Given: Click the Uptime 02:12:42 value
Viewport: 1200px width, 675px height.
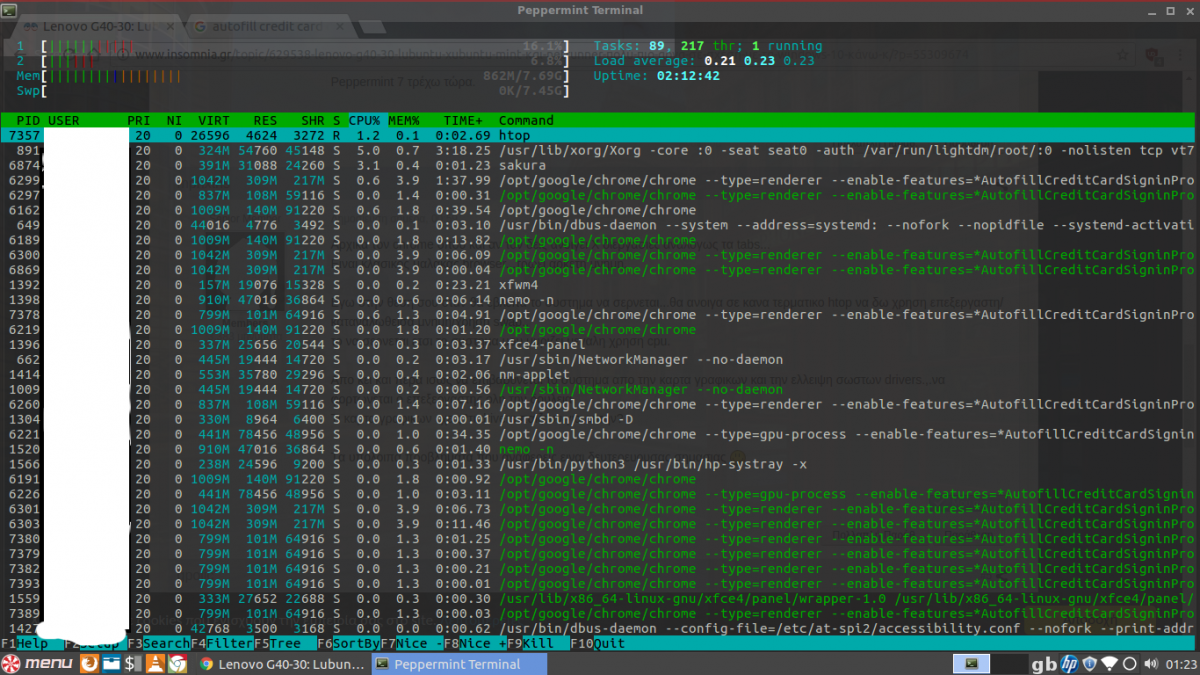Looking at the screenshot, I should [688, 76].
